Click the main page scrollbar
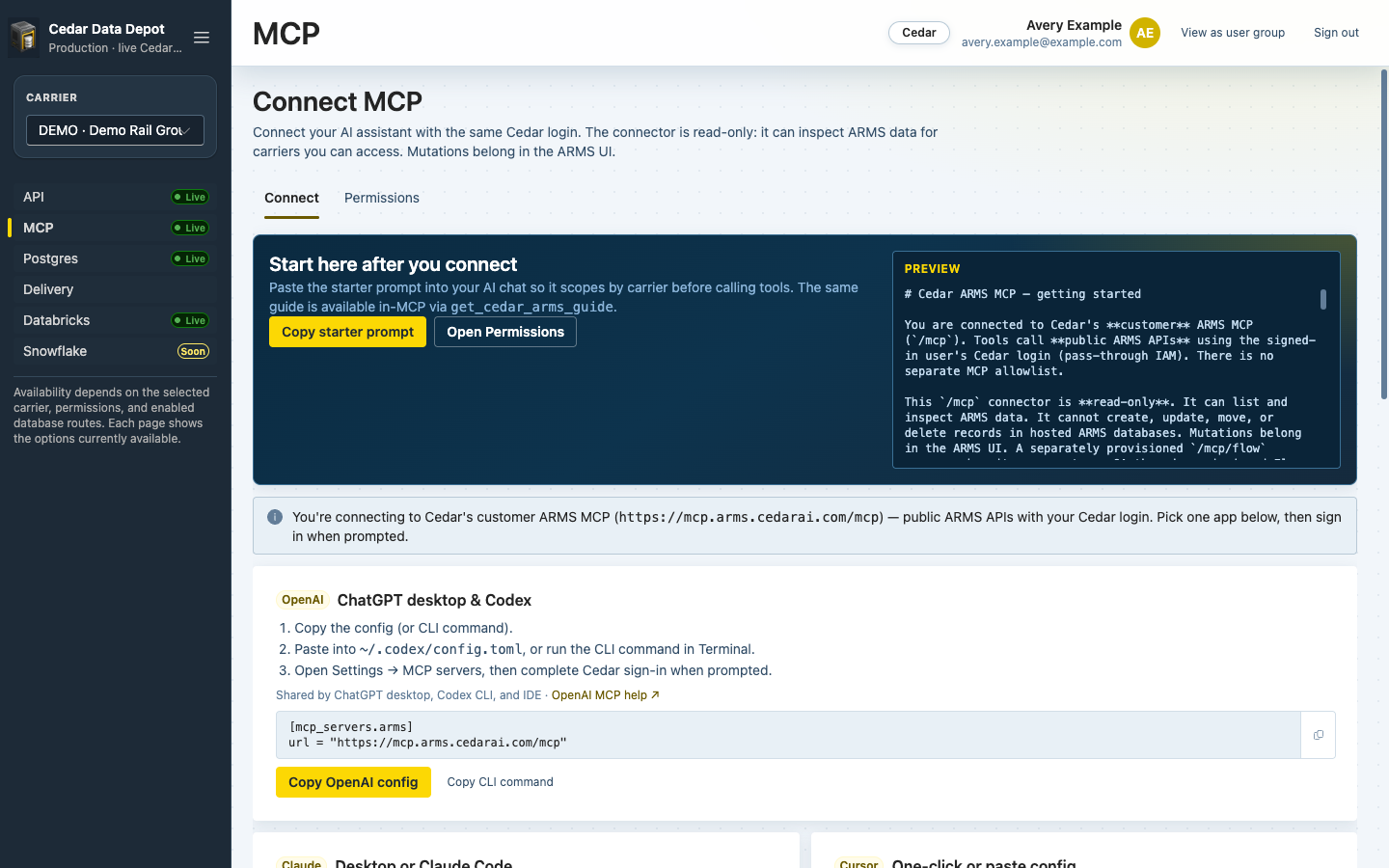 coord(1384,234)
